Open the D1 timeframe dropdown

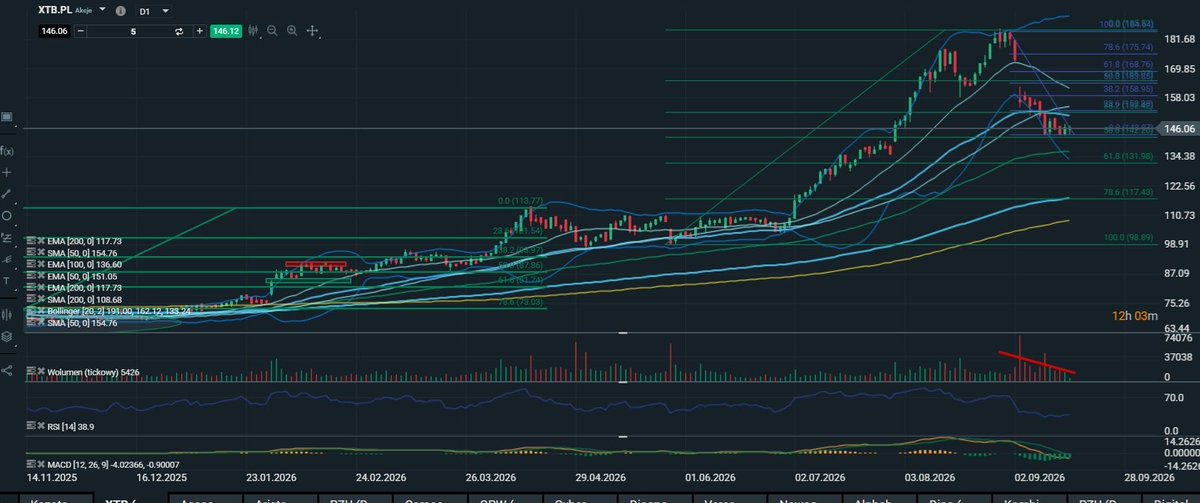click(x=154, y=11)
